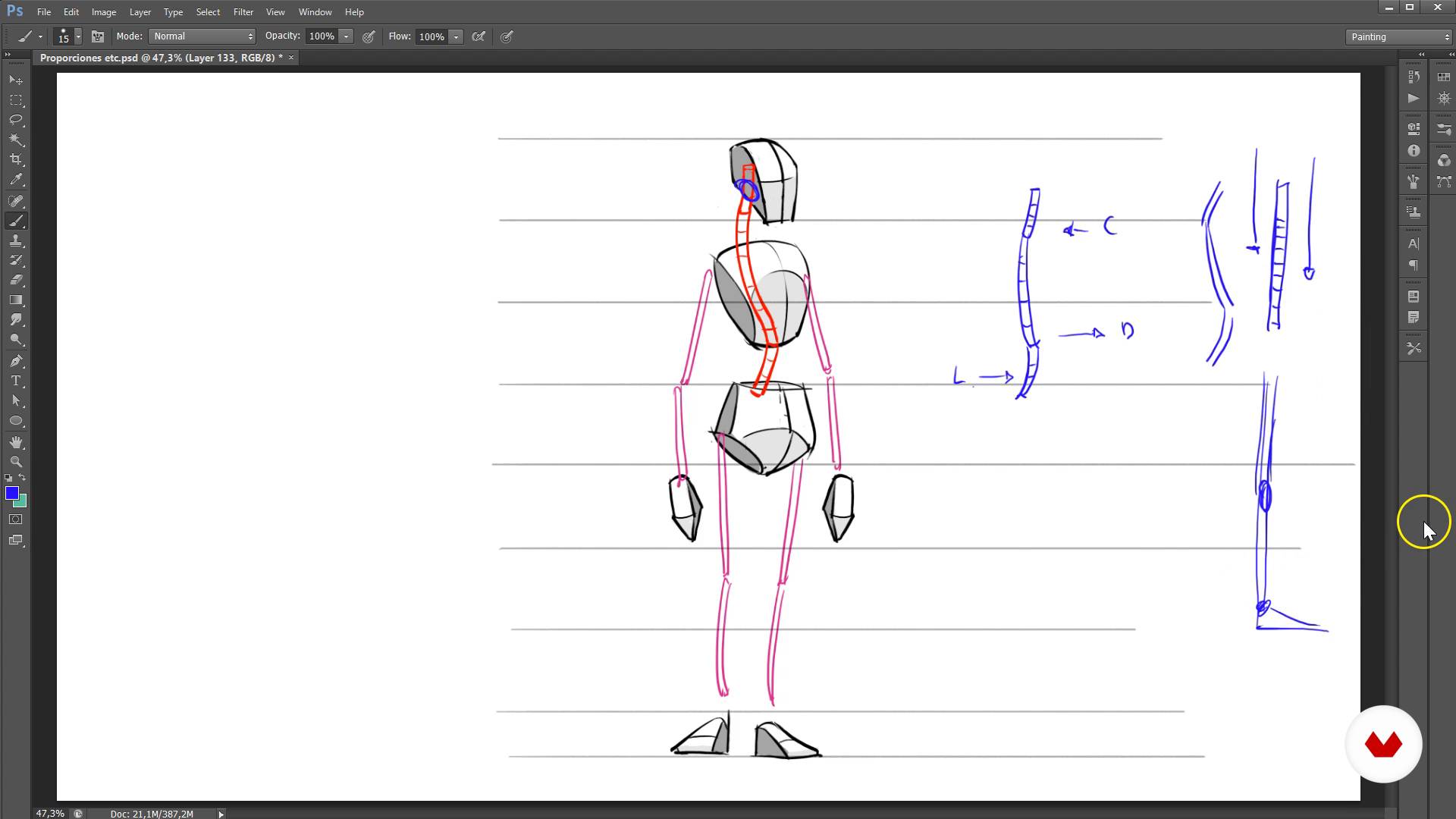Open the History panel icon

[x=1414, y=77]
